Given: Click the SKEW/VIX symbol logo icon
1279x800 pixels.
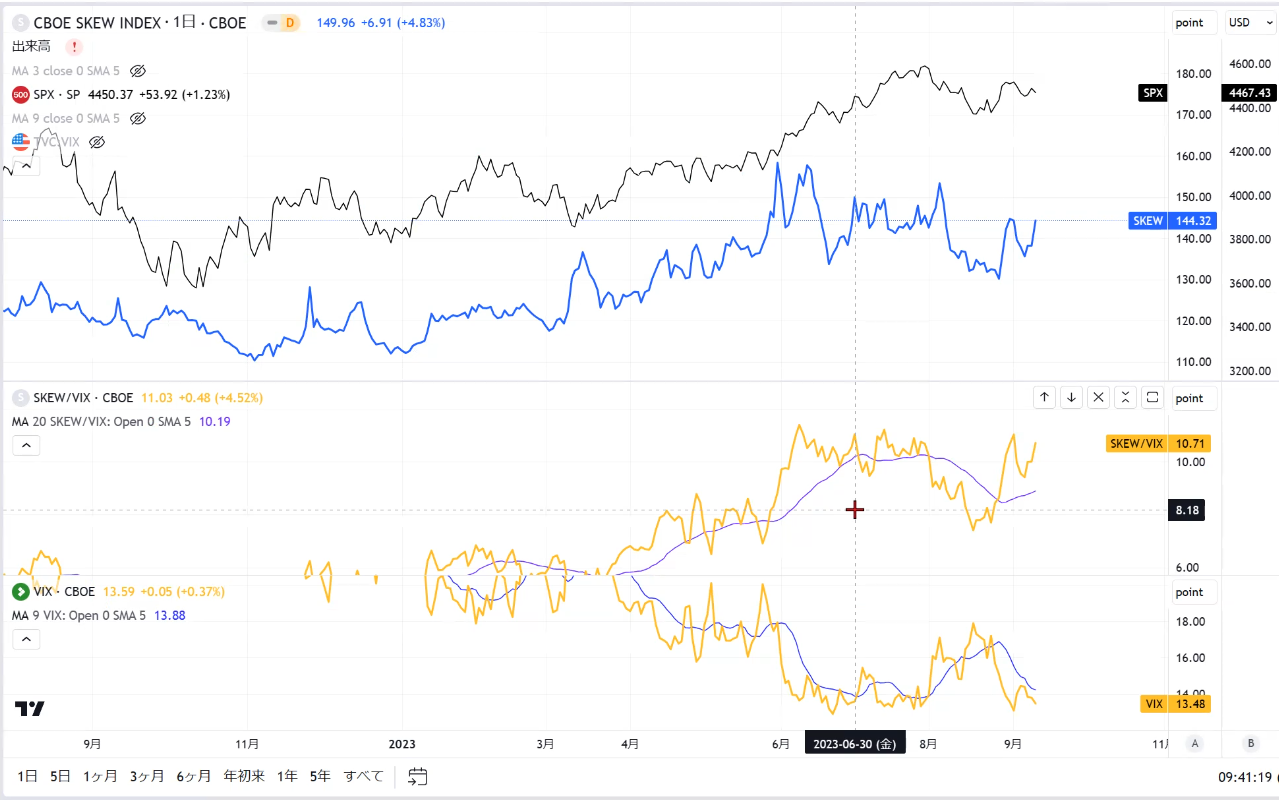Looking at the screenshot, I should [x=20, y=397].
